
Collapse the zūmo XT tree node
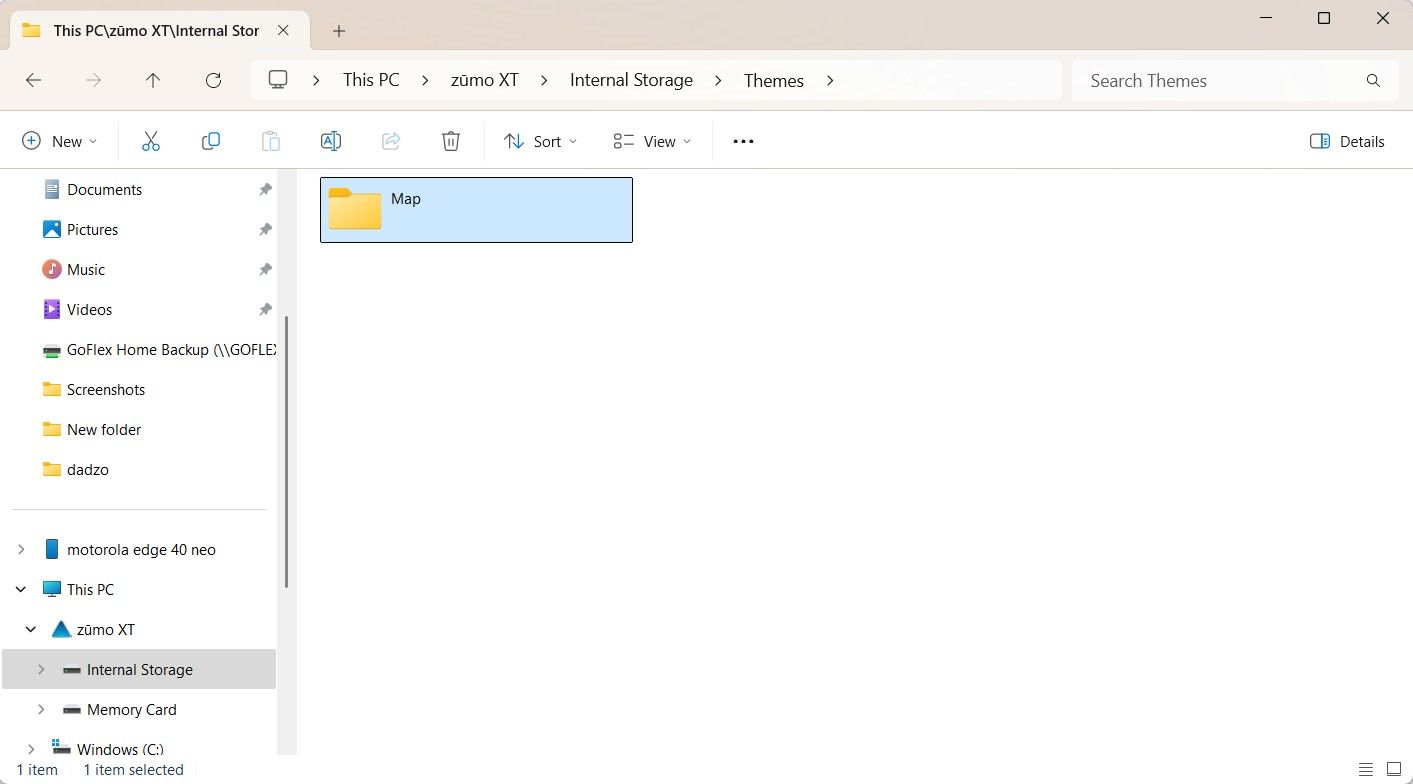(31, 629)
